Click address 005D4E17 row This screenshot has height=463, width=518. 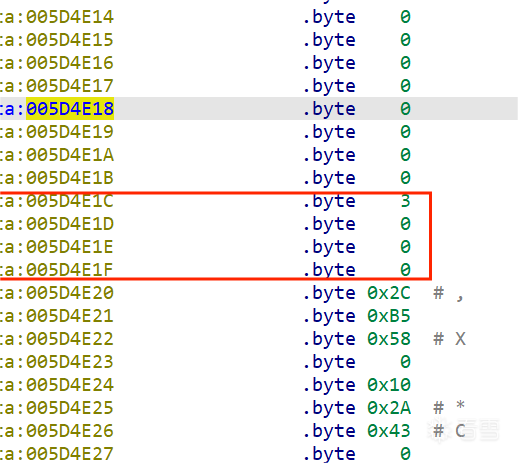pos(70,86)
